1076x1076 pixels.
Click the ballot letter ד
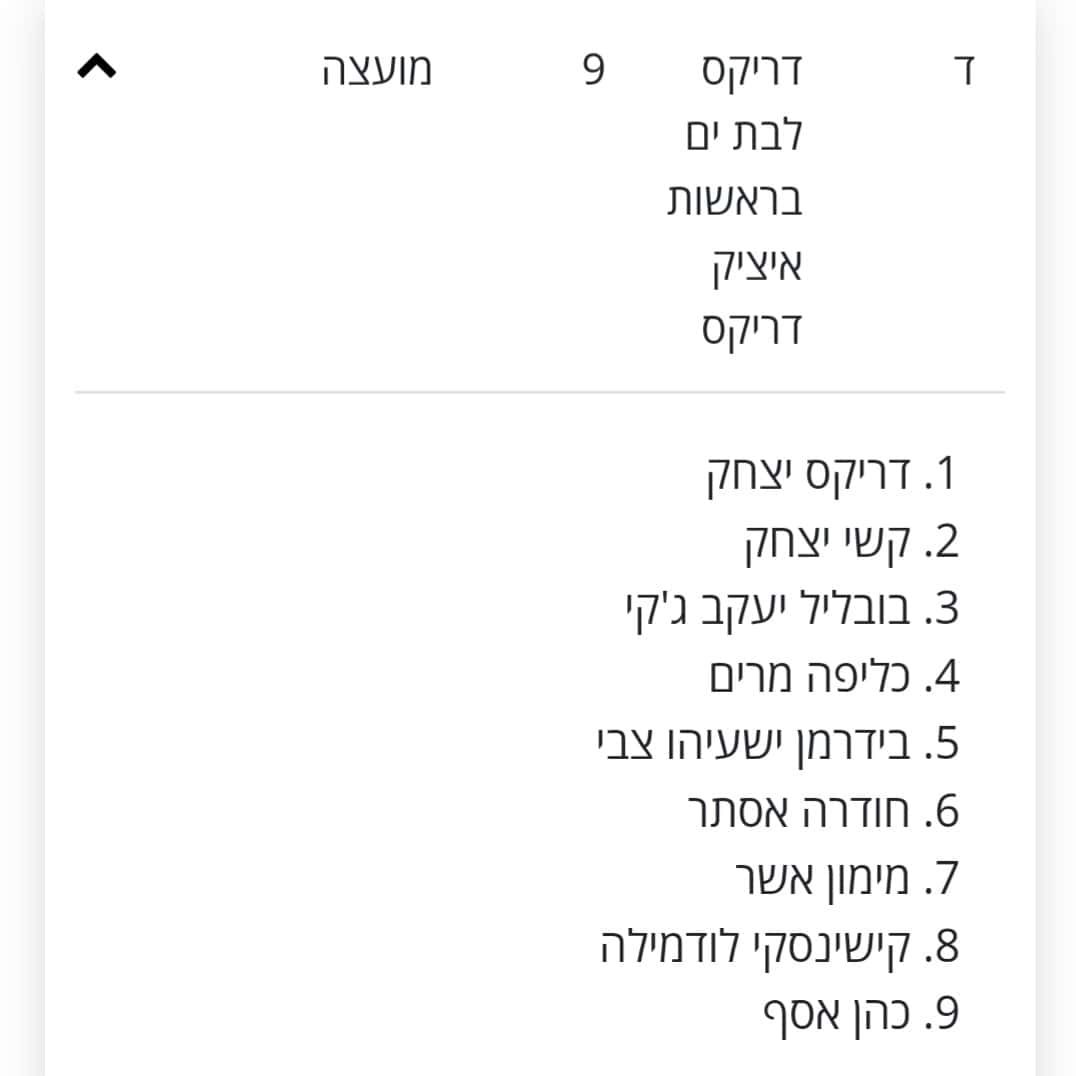click(x=965, y=72)
